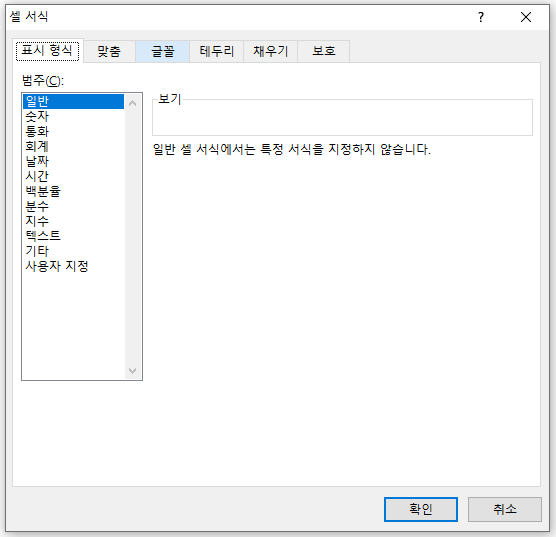Select the 숫자 category

[x=73, y=116]
